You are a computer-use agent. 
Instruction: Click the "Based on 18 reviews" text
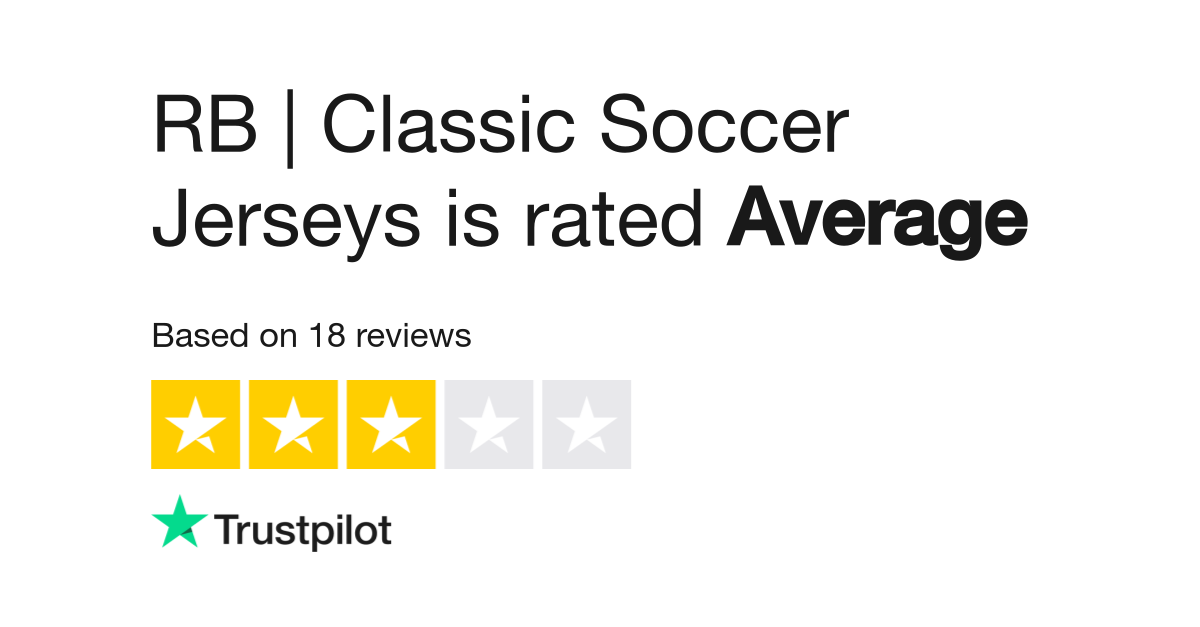(x=311, y=337)
